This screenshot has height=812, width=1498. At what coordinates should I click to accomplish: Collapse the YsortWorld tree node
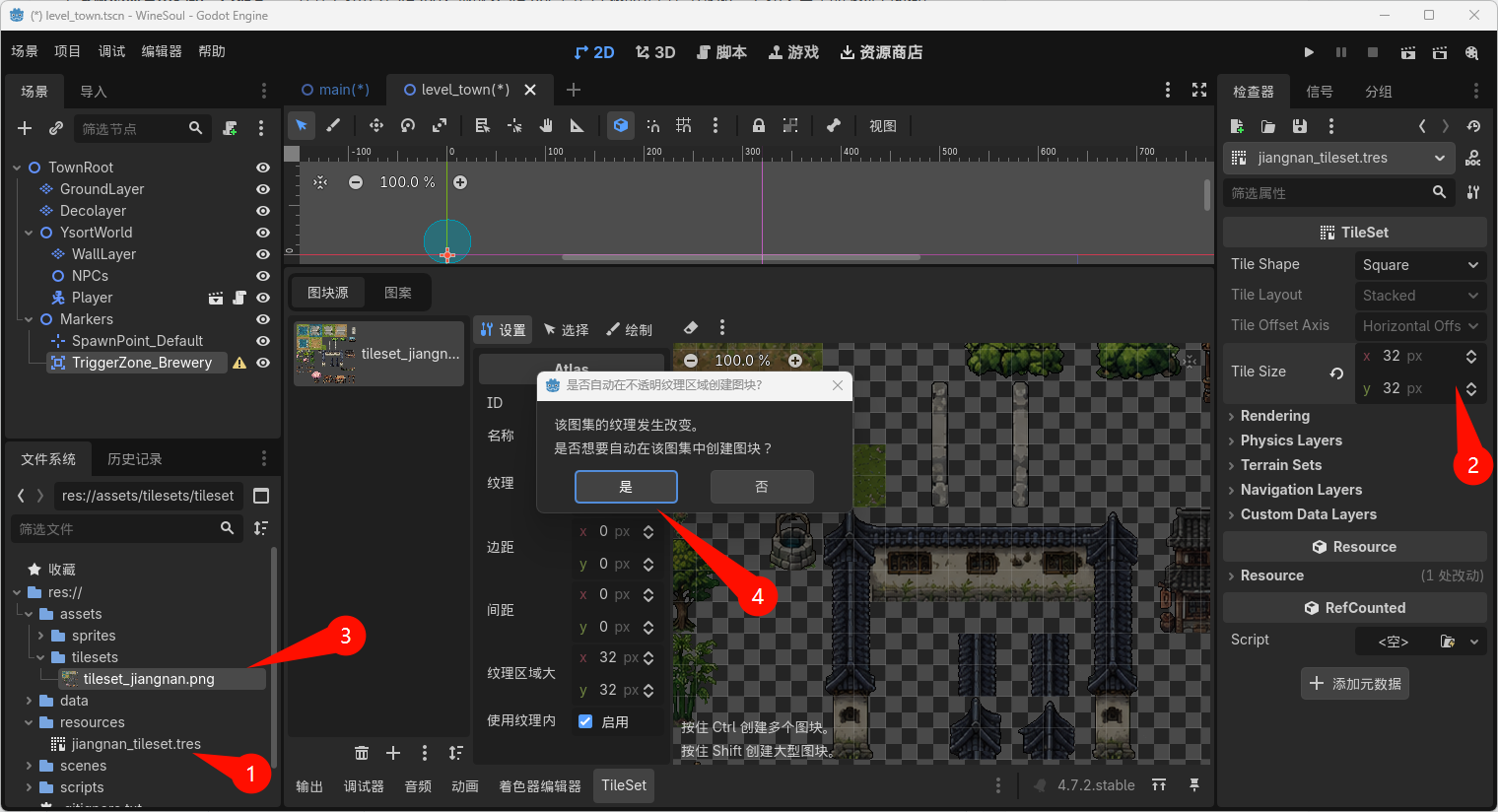click(x=29, y=233)
